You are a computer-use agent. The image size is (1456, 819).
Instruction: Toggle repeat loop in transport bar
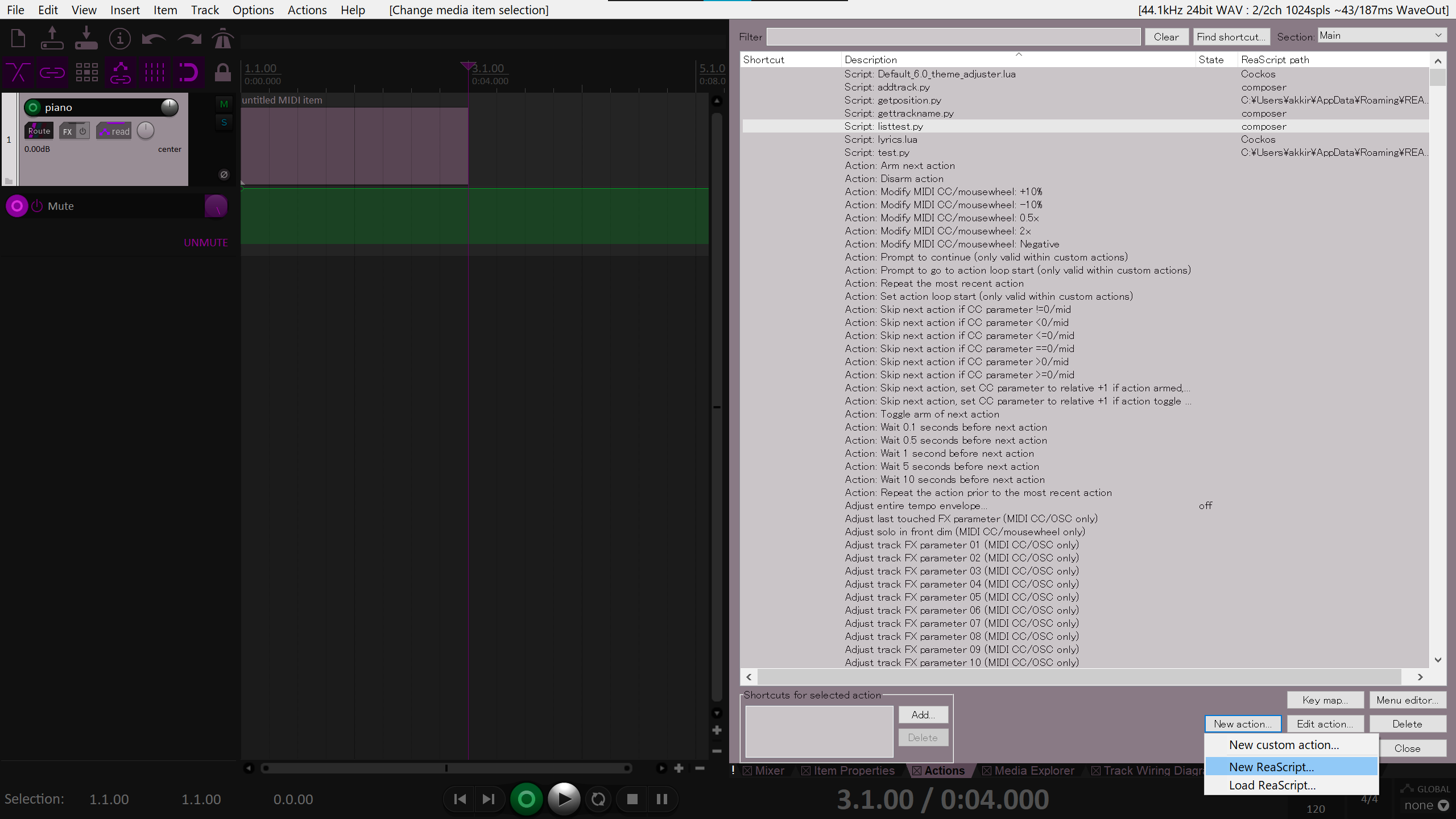point(598,799)
